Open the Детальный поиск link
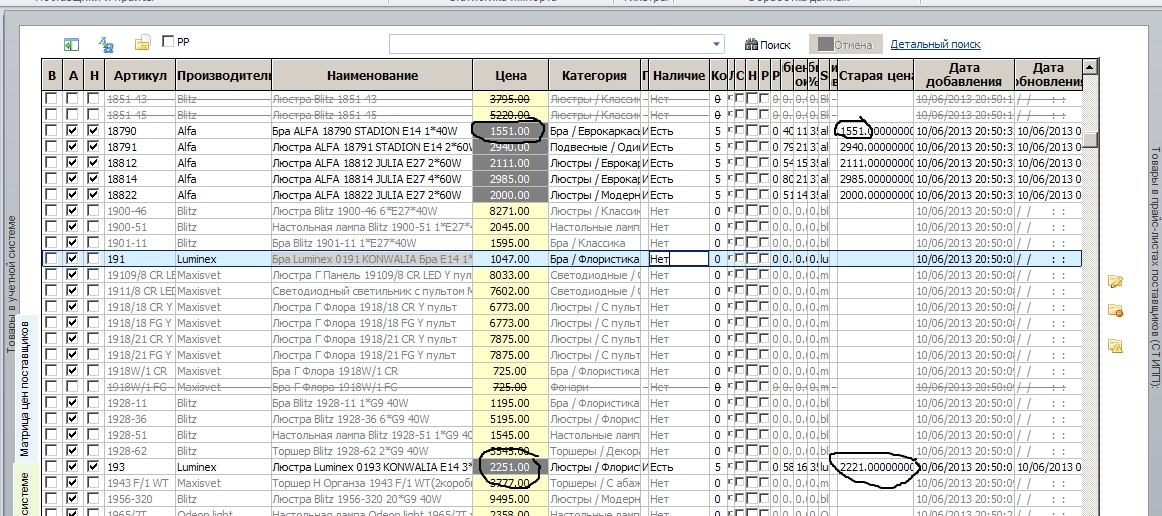Image resolution: width=1162 pixels, height=516 pixels. [935, 44]
